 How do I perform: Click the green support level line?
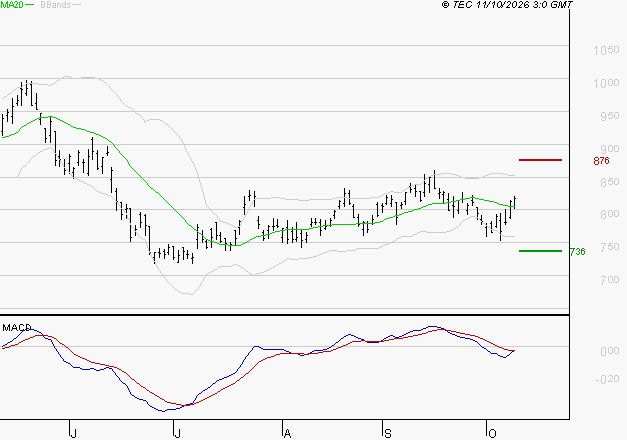coord(540,251)
